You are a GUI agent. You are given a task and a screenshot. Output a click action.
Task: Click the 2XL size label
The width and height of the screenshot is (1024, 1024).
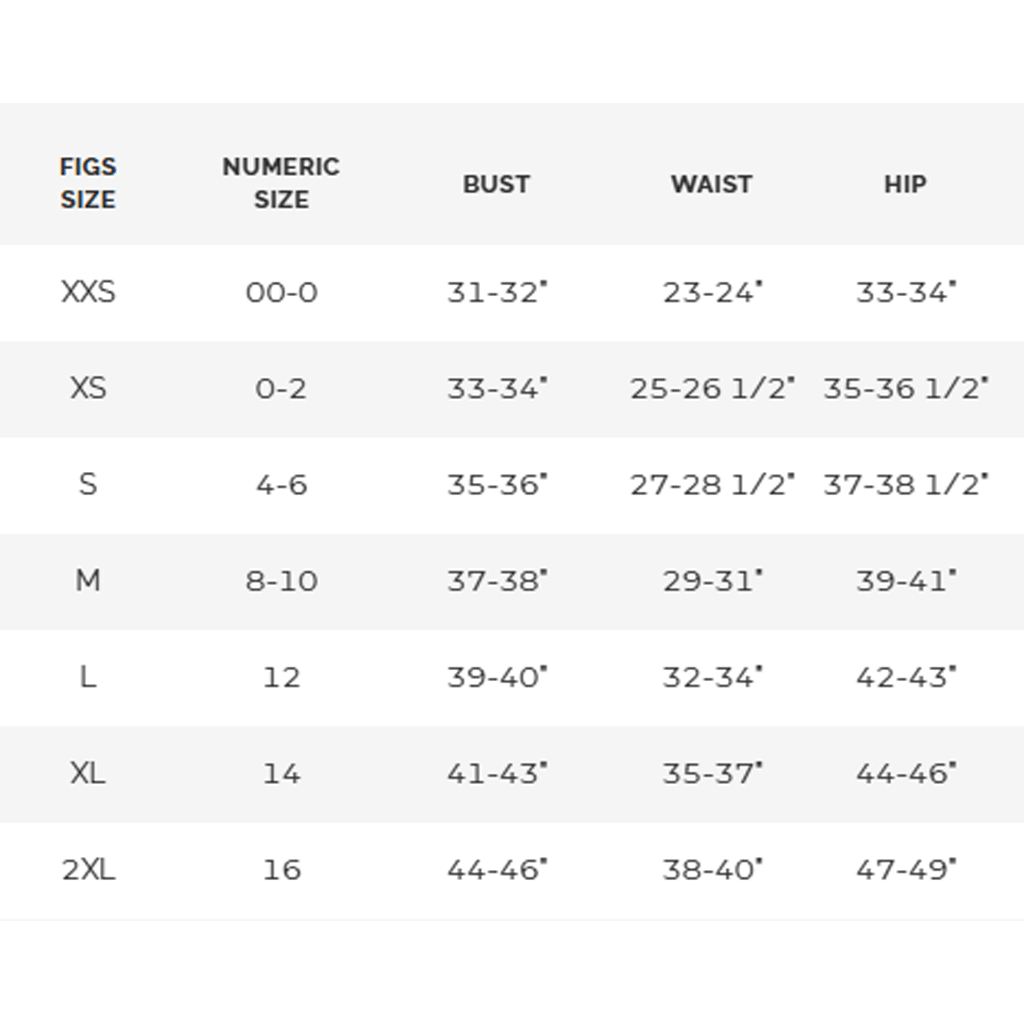click(x=88, y=869)
